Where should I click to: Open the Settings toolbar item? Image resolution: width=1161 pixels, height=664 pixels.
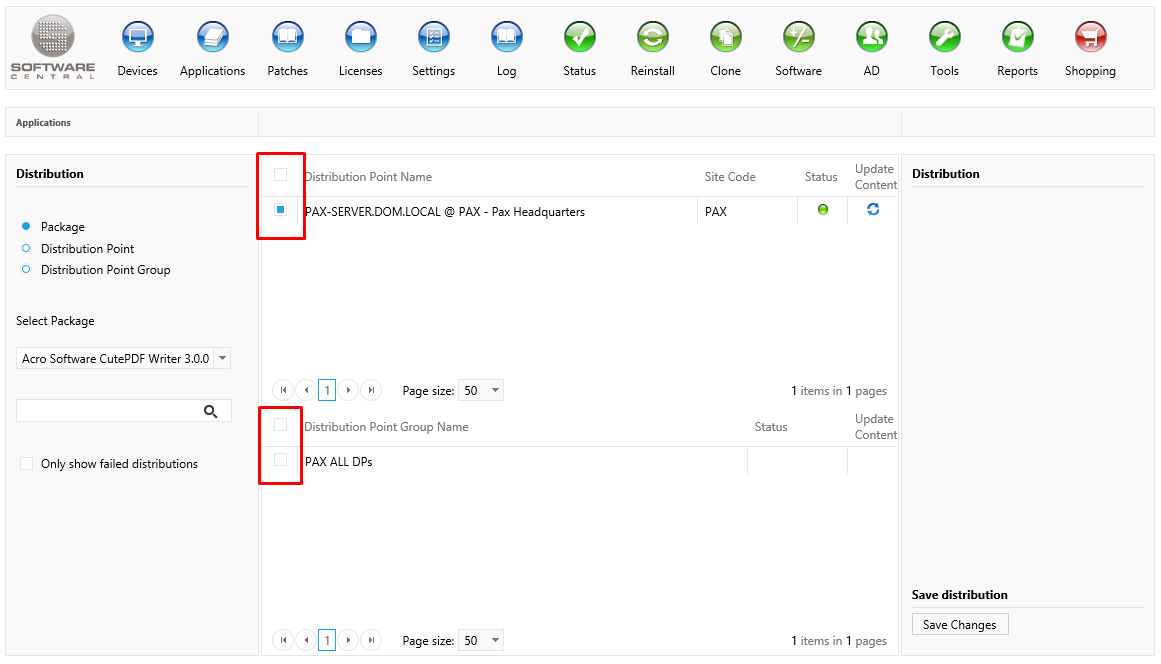pos(433,39)
